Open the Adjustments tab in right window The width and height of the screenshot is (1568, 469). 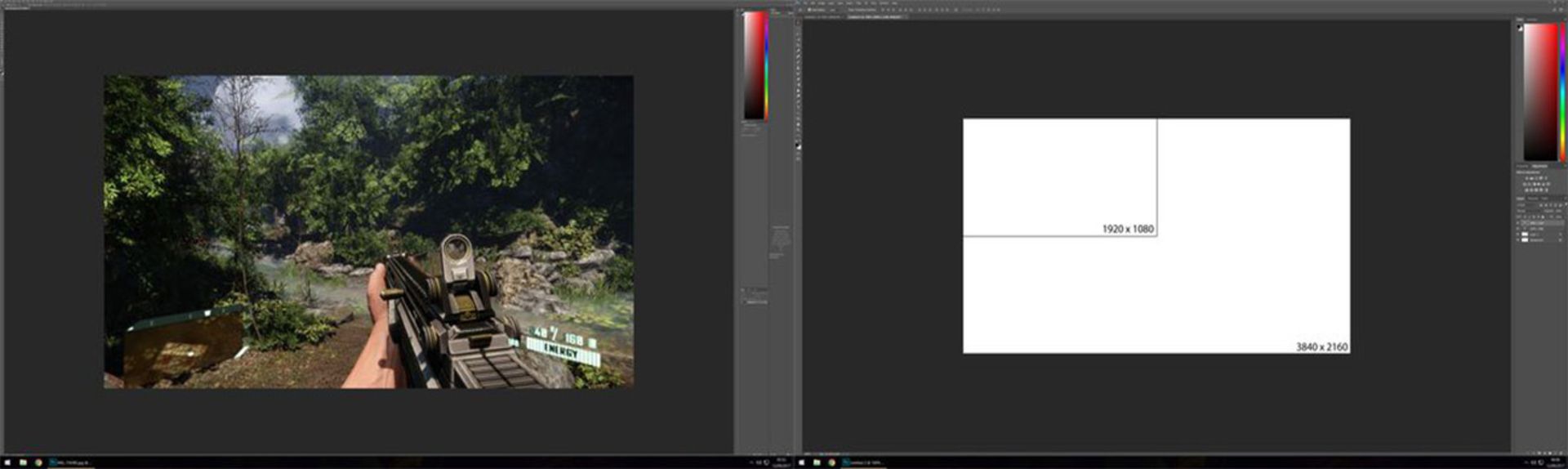[1540, 166]
